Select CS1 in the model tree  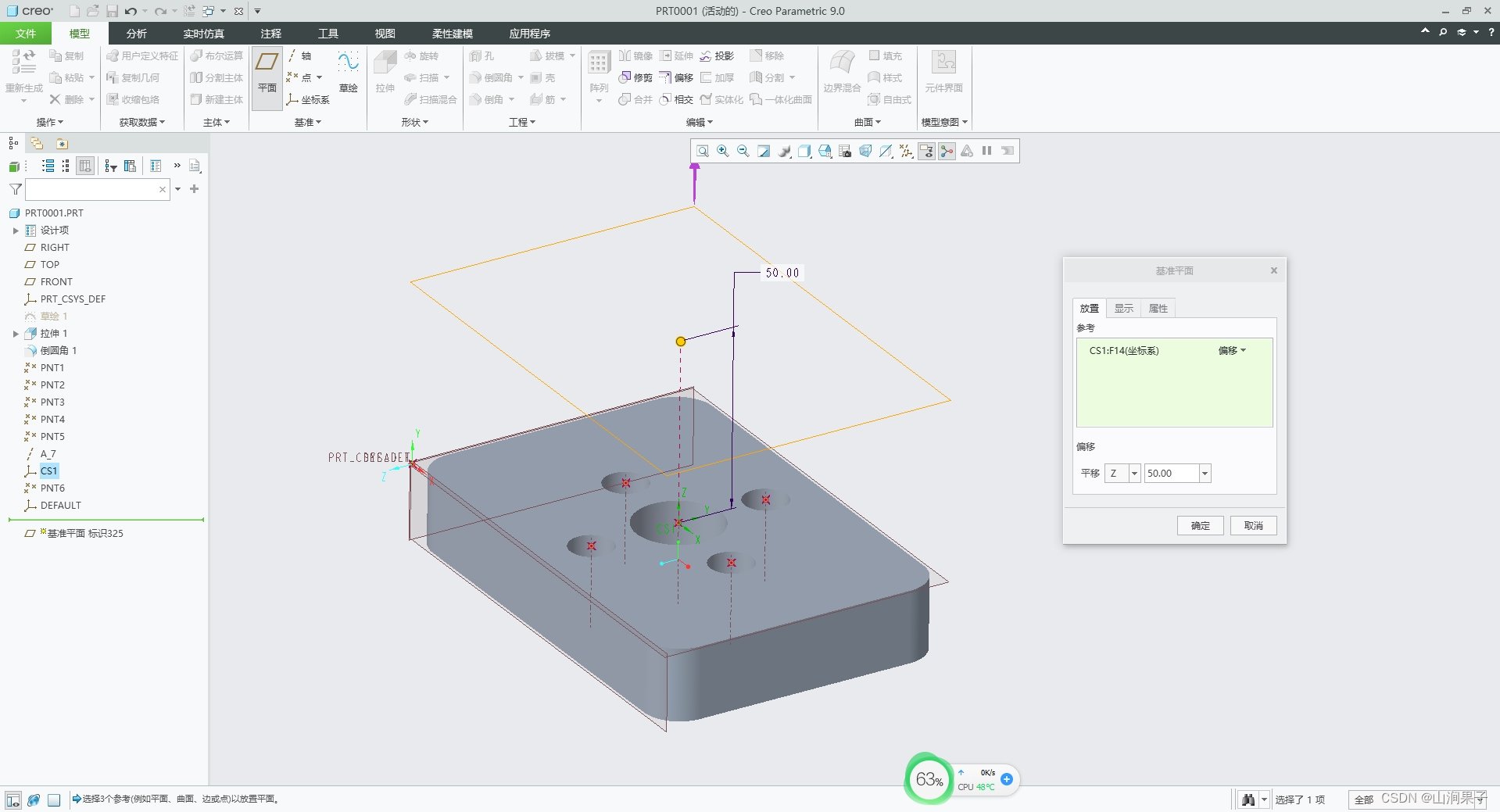[49, 471]
